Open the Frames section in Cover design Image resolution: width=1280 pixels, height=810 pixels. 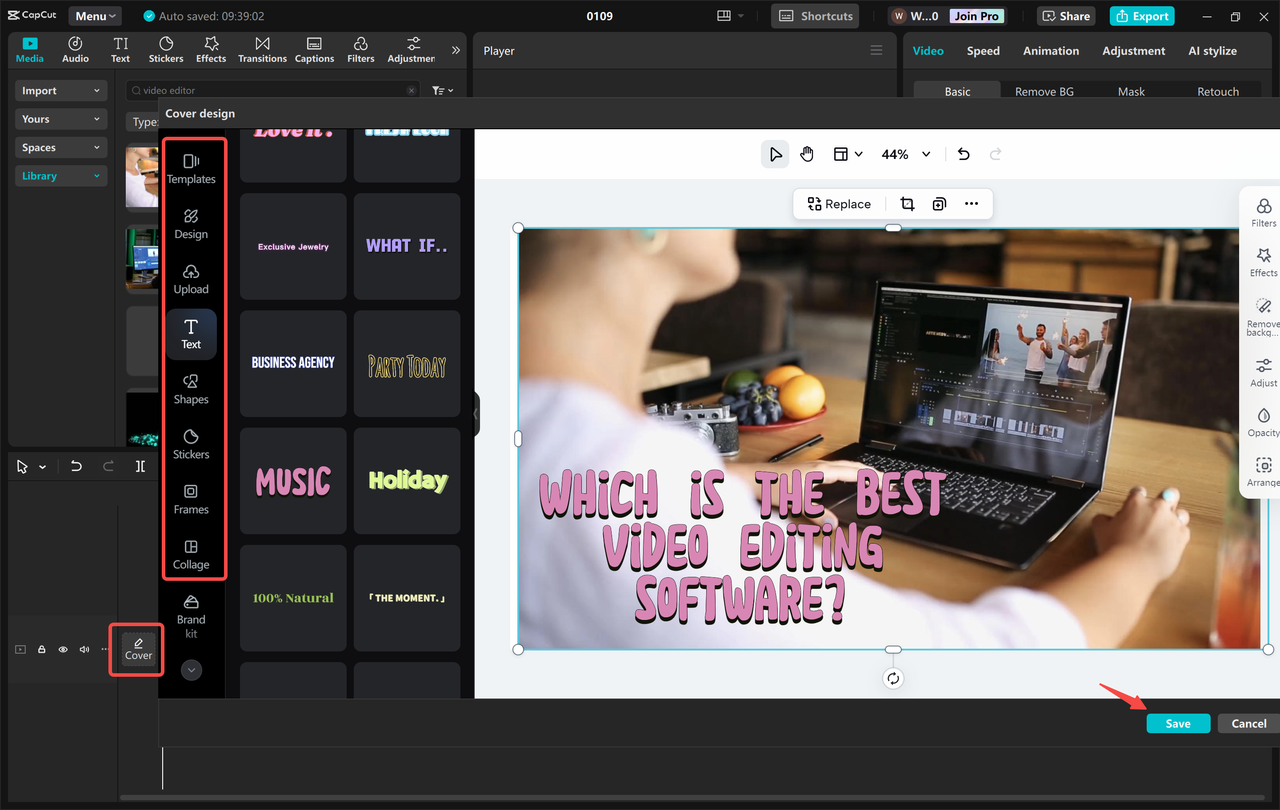tap(191, 499)
